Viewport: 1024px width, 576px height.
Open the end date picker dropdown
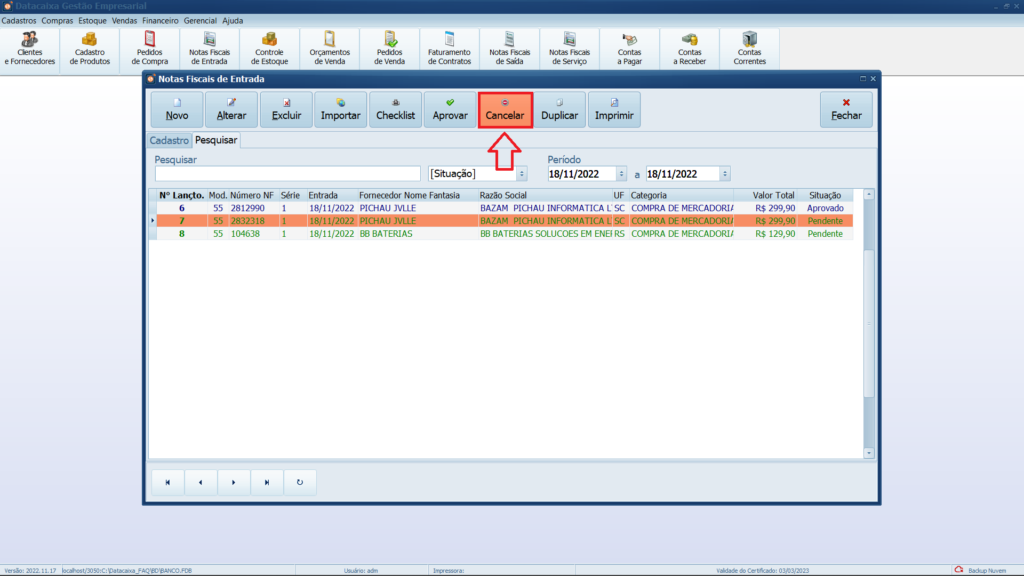point(724,174)
